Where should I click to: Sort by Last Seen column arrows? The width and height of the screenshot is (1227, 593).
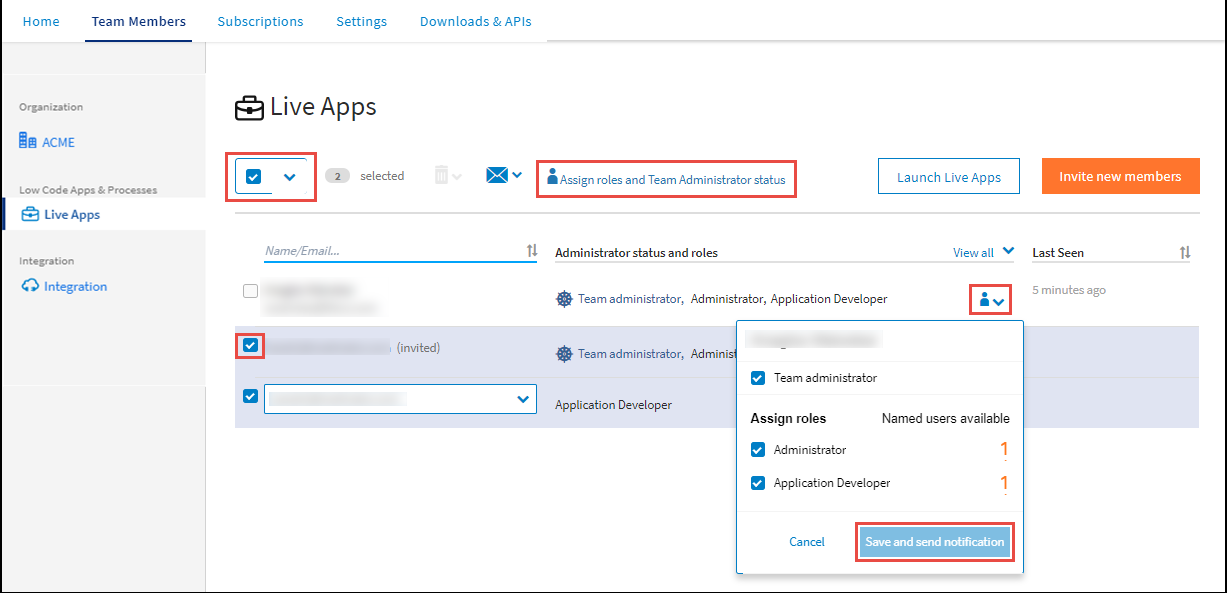coord(1185,253)
